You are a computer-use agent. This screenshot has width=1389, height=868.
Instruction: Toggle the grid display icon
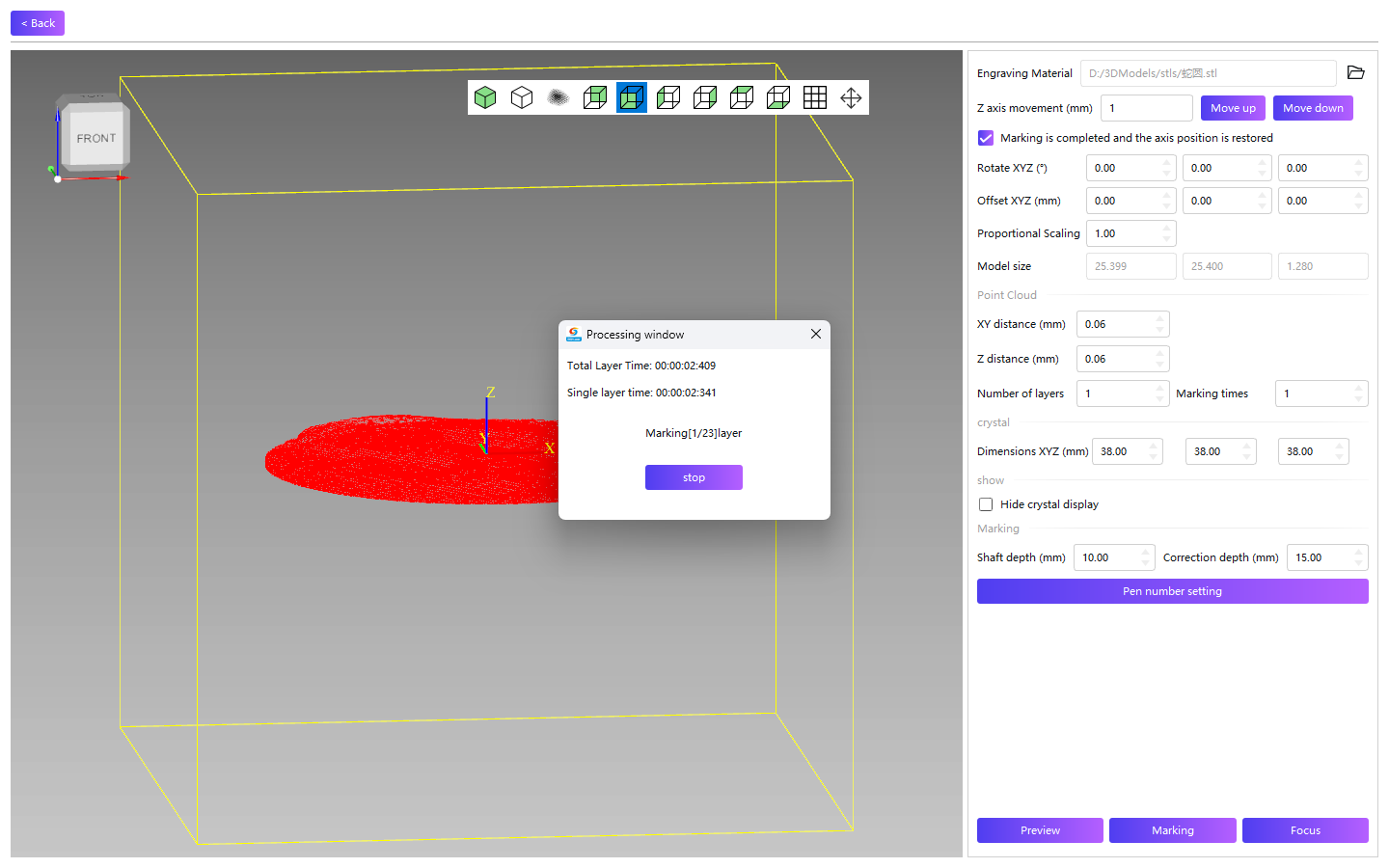point(815,97)
